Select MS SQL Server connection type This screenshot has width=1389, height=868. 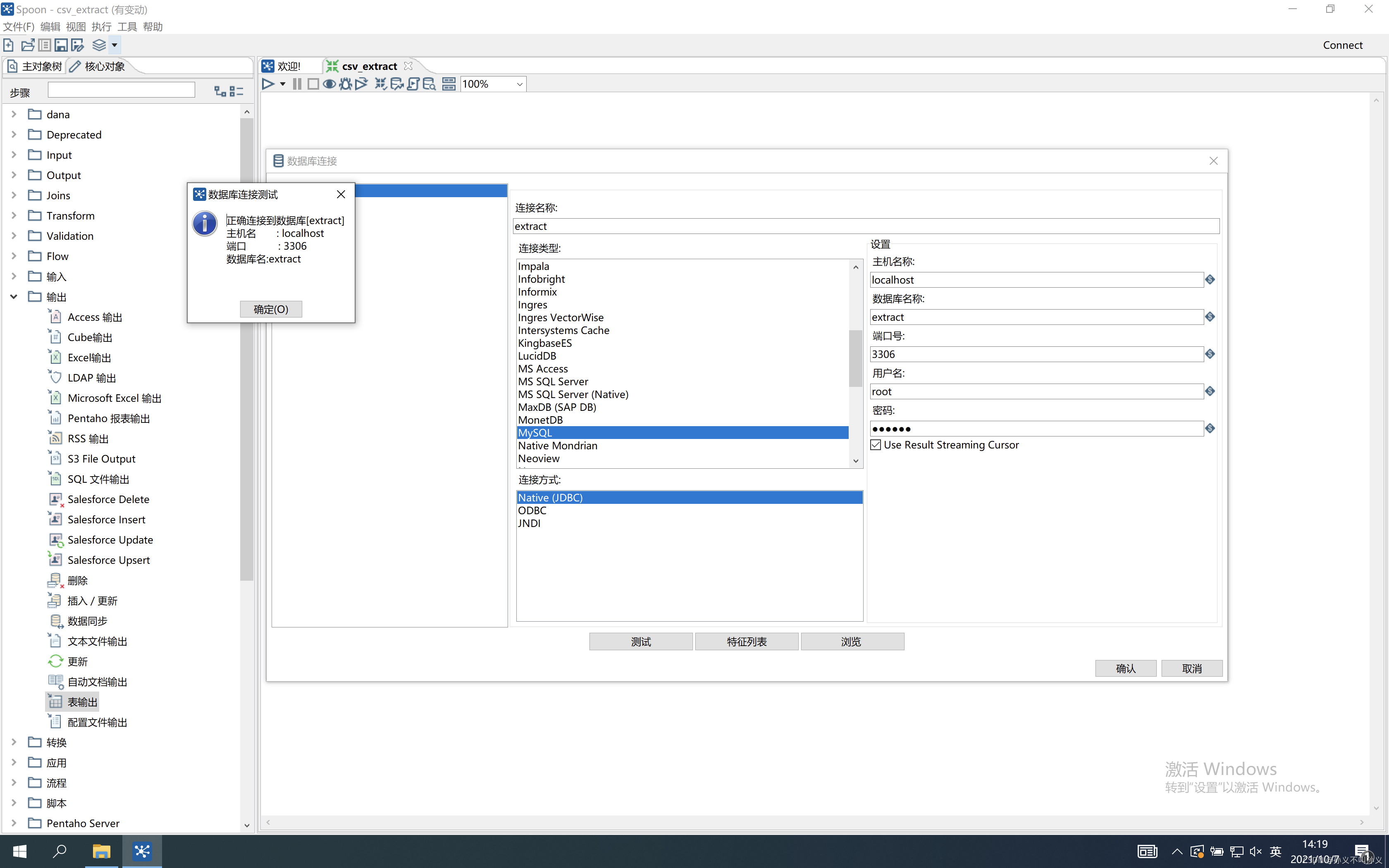[553, 381]
